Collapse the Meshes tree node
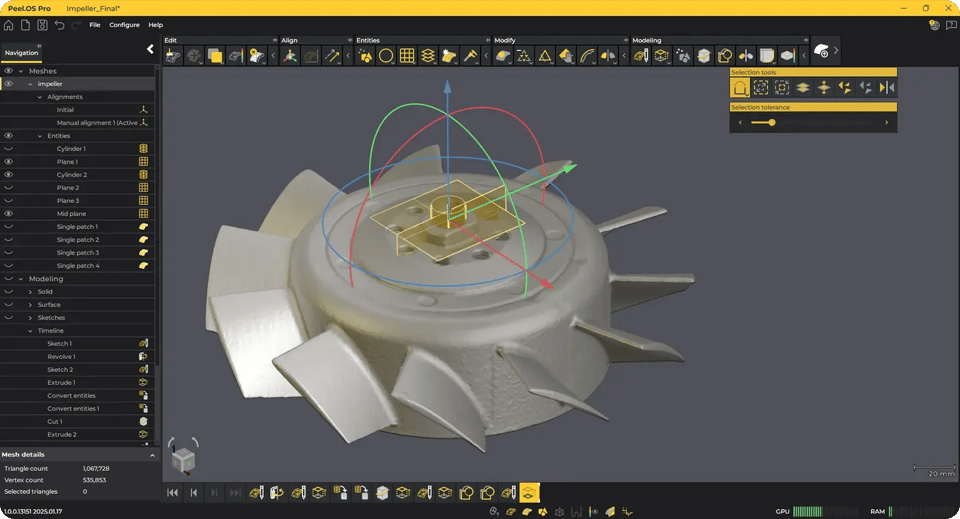This screenshot has height=519, width=960. coord(21,71)
